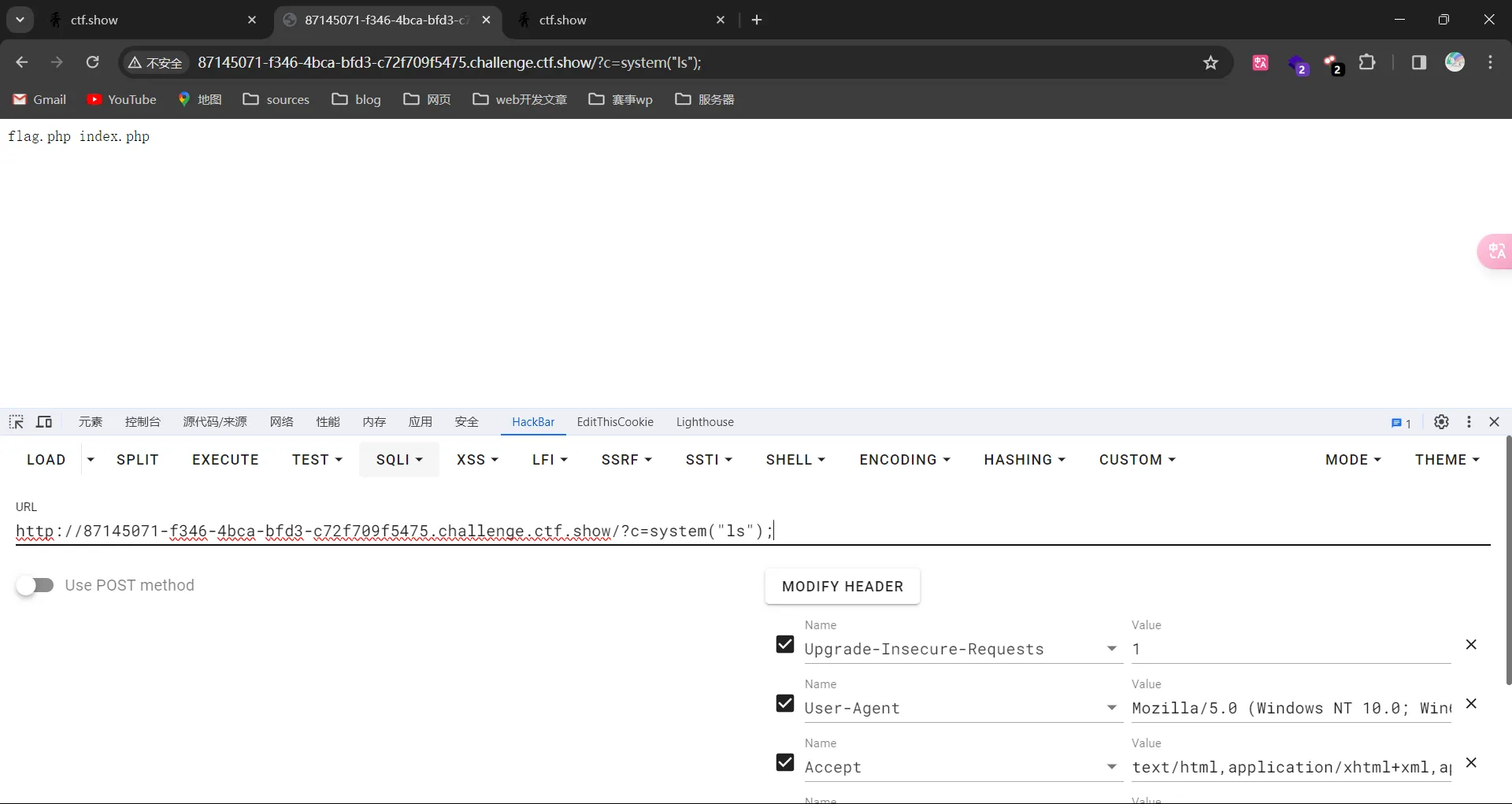Open the 网络 network panel
1512x804 pixels.
282,422
